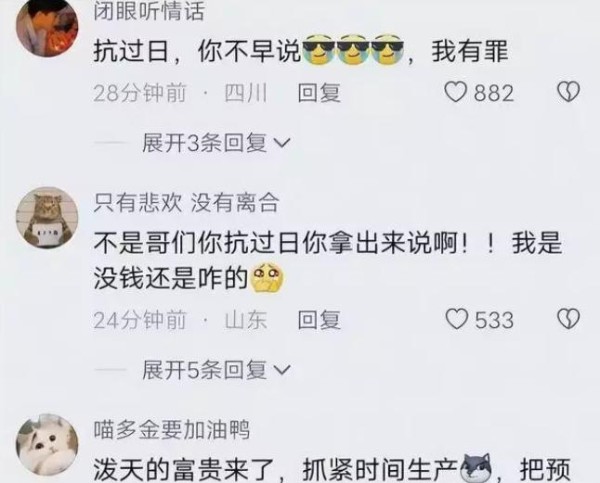Open username 喵多金要加油鸭
This screenshot has width=600, height=483.
tap(172, 429)
